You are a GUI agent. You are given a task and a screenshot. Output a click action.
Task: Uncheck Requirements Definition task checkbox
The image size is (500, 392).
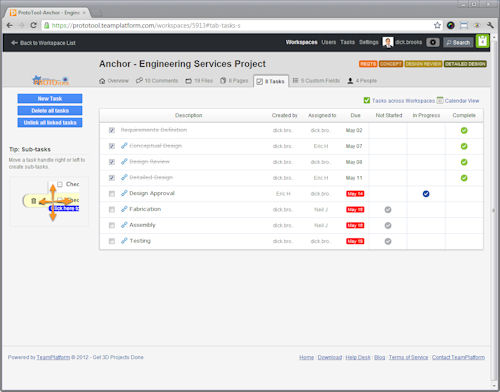click(x=112, y=130)
